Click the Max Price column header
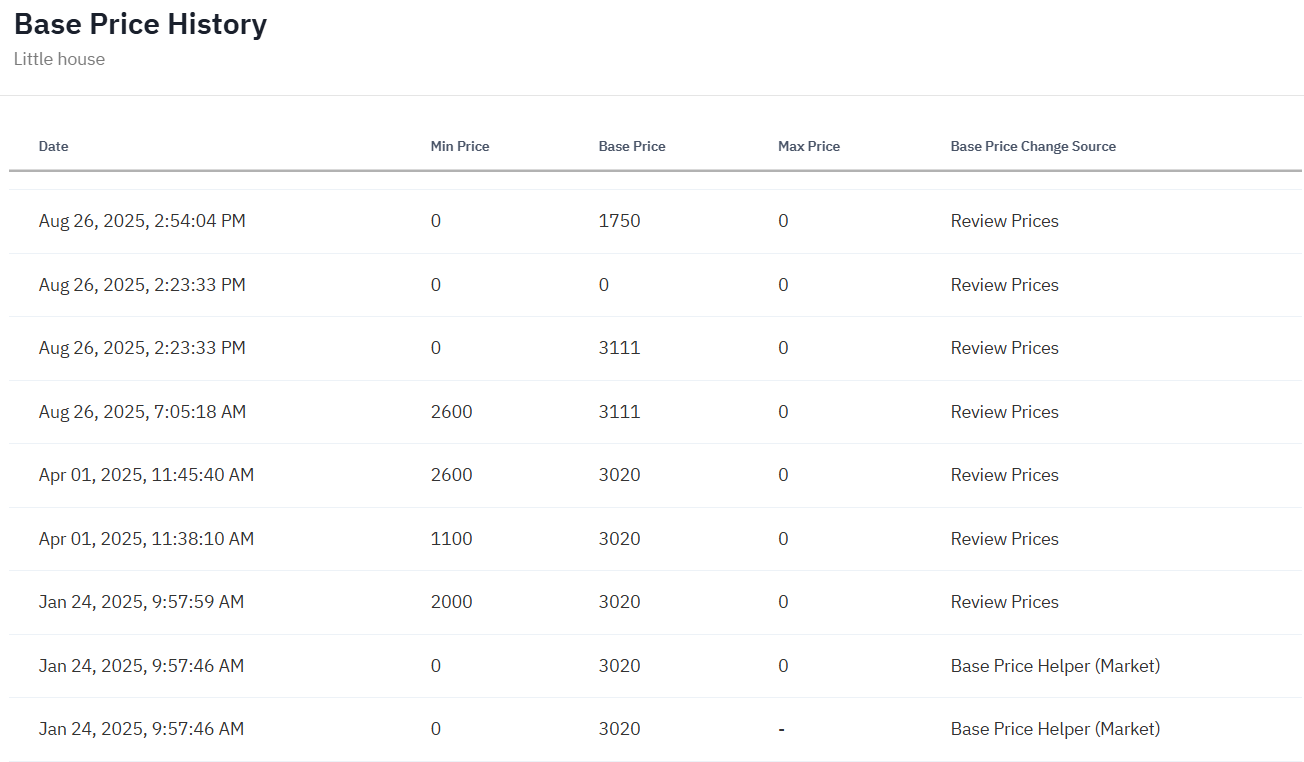Viewport: 1304px width, 762px height. 808,146
